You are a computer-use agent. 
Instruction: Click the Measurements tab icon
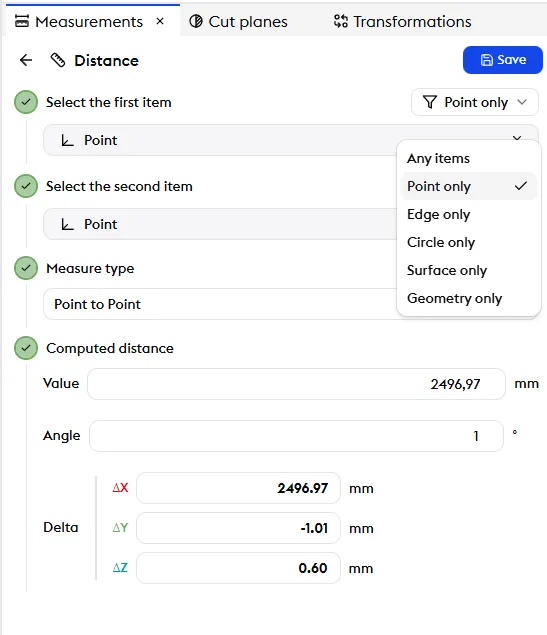point(22,21)
